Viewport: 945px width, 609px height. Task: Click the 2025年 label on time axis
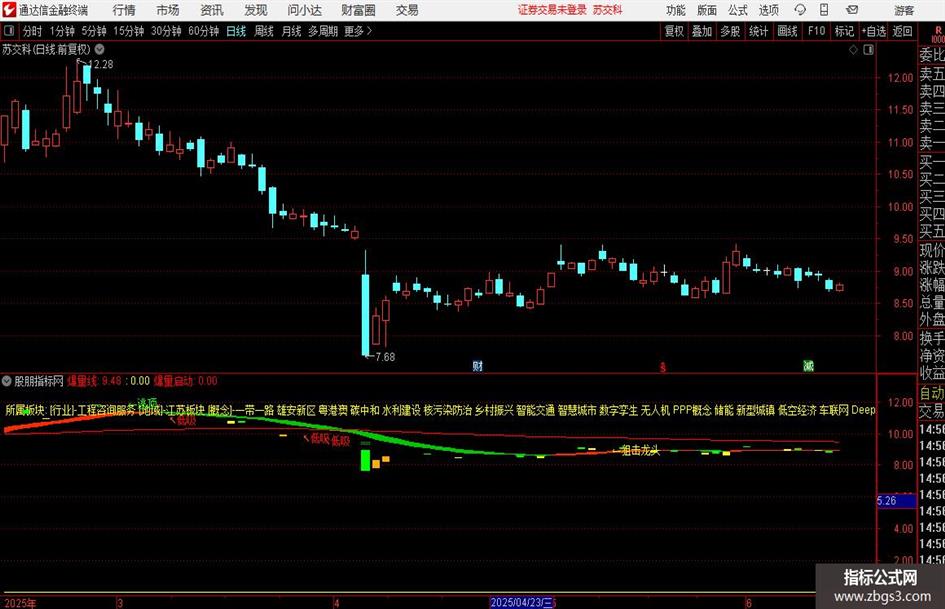tap(20, 603)
